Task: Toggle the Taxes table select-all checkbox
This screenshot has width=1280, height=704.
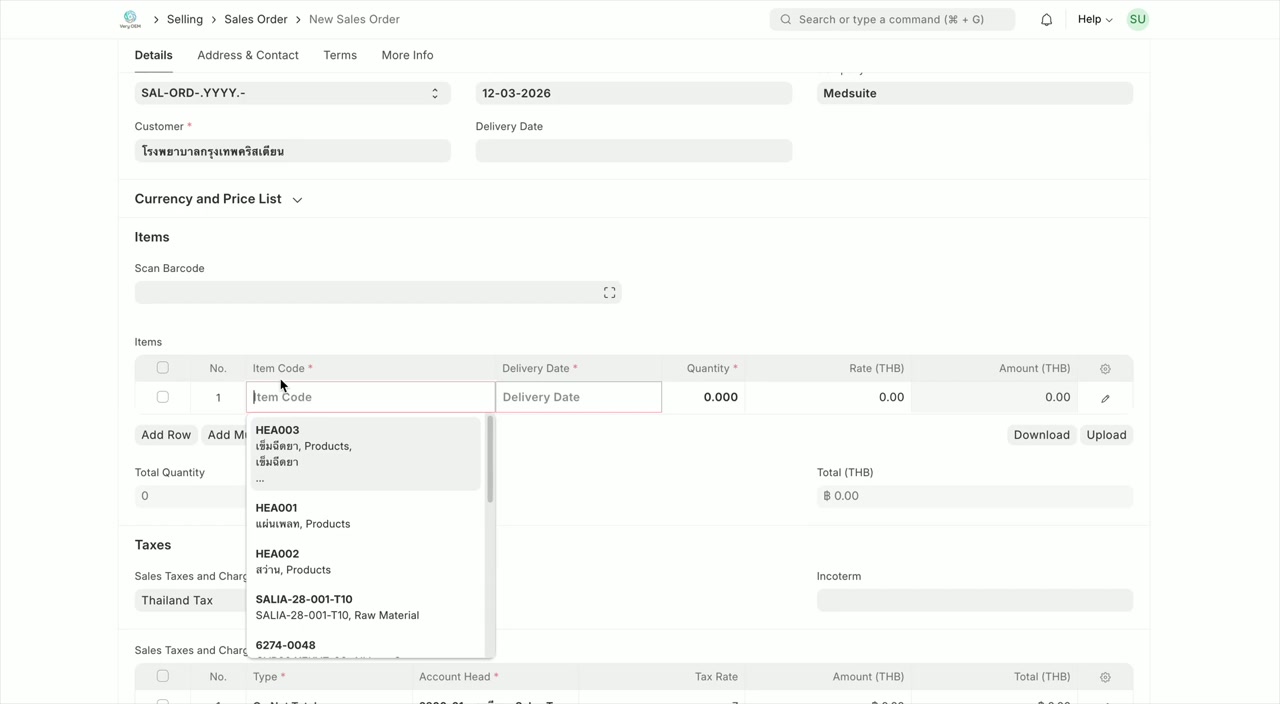Action: (x=162, y=676)
